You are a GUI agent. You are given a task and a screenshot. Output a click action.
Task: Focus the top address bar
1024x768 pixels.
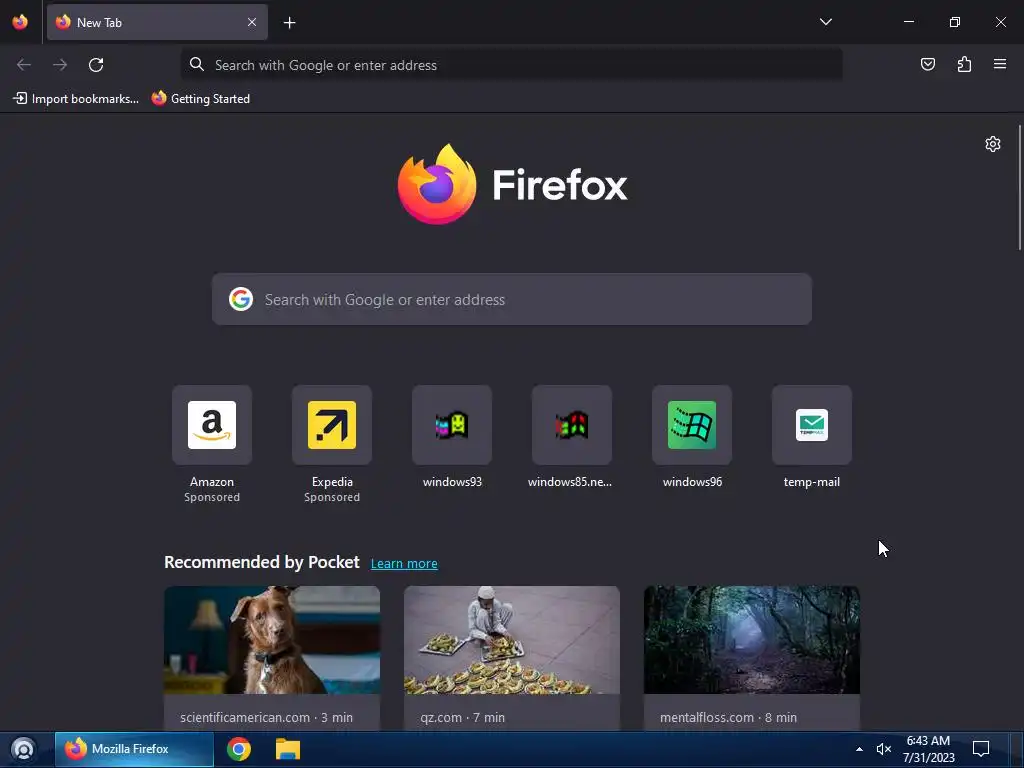click(511, 65)
